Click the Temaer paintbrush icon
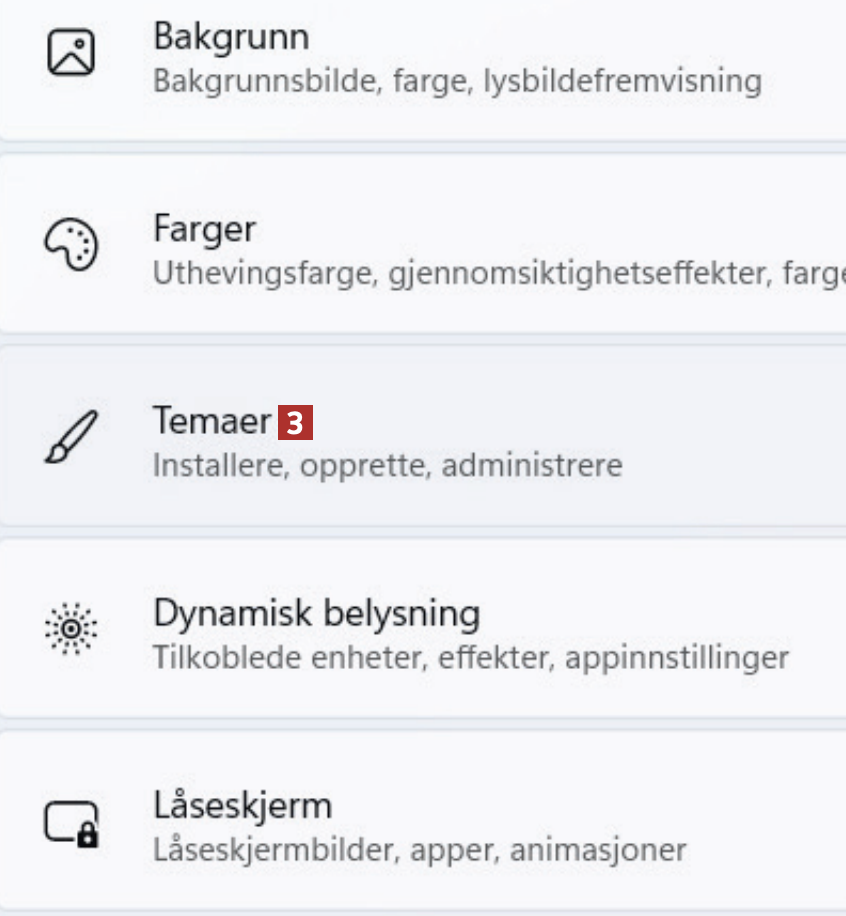This screenshot has width=846, height=916. tap(71, 438)
